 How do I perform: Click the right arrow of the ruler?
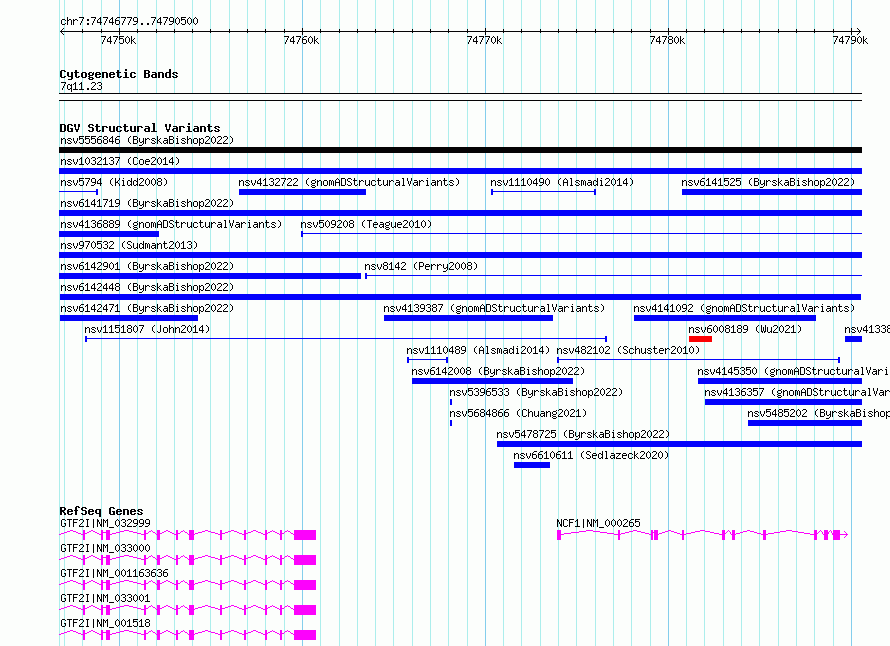point(858,31)
